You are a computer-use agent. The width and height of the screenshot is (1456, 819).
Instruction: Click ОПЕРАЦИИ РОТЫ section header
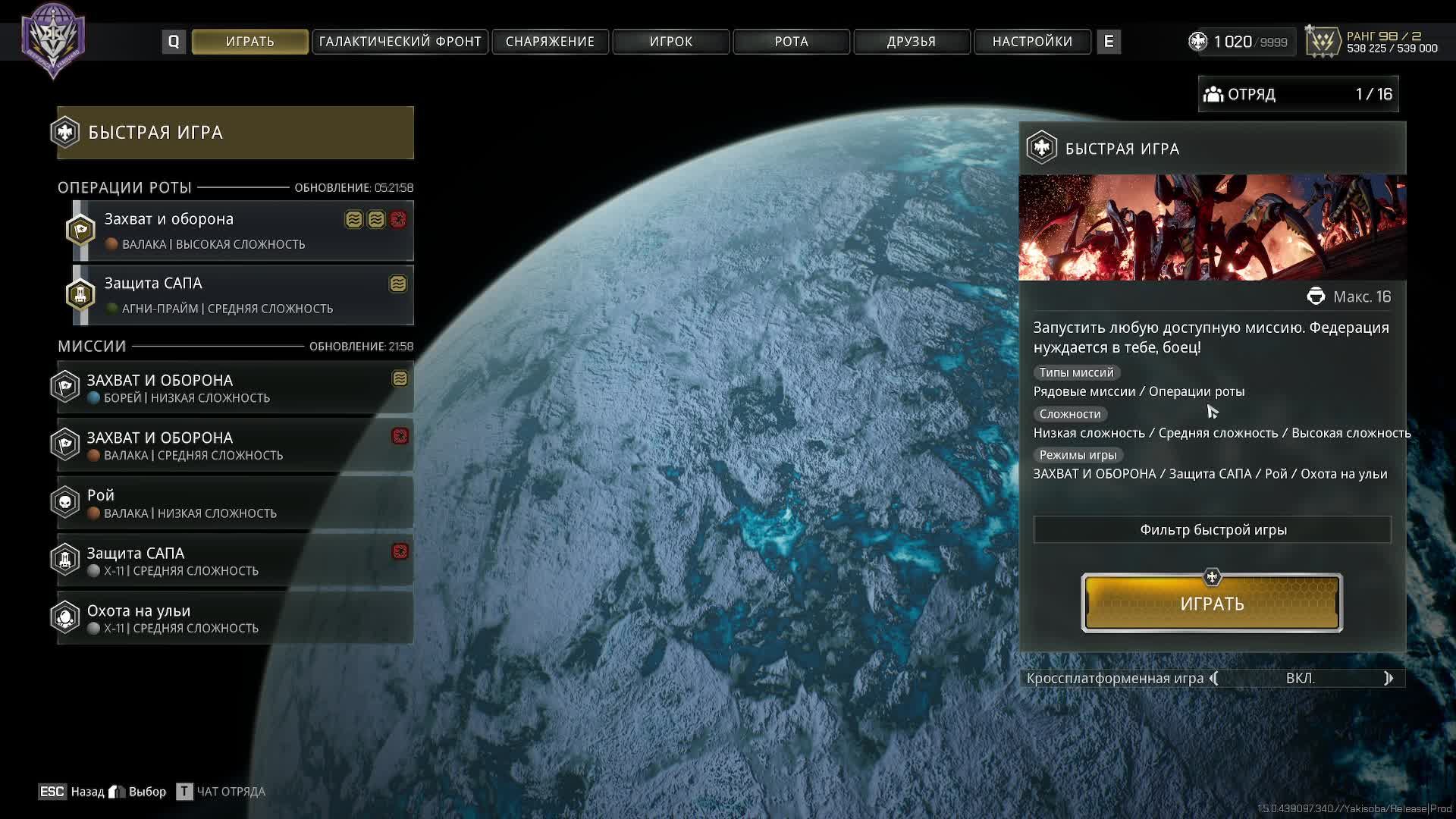pos(125,187)
